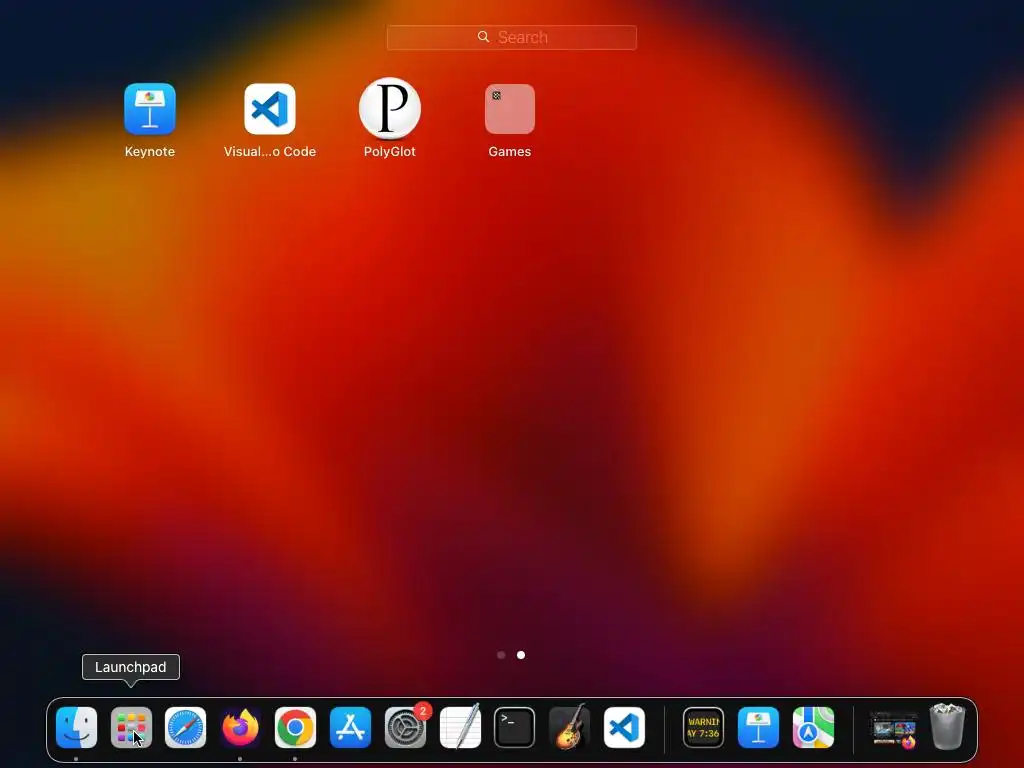The image size is (1024, 768).
Task: Open the Games folder in Launchpad
Action: [509, 109]
